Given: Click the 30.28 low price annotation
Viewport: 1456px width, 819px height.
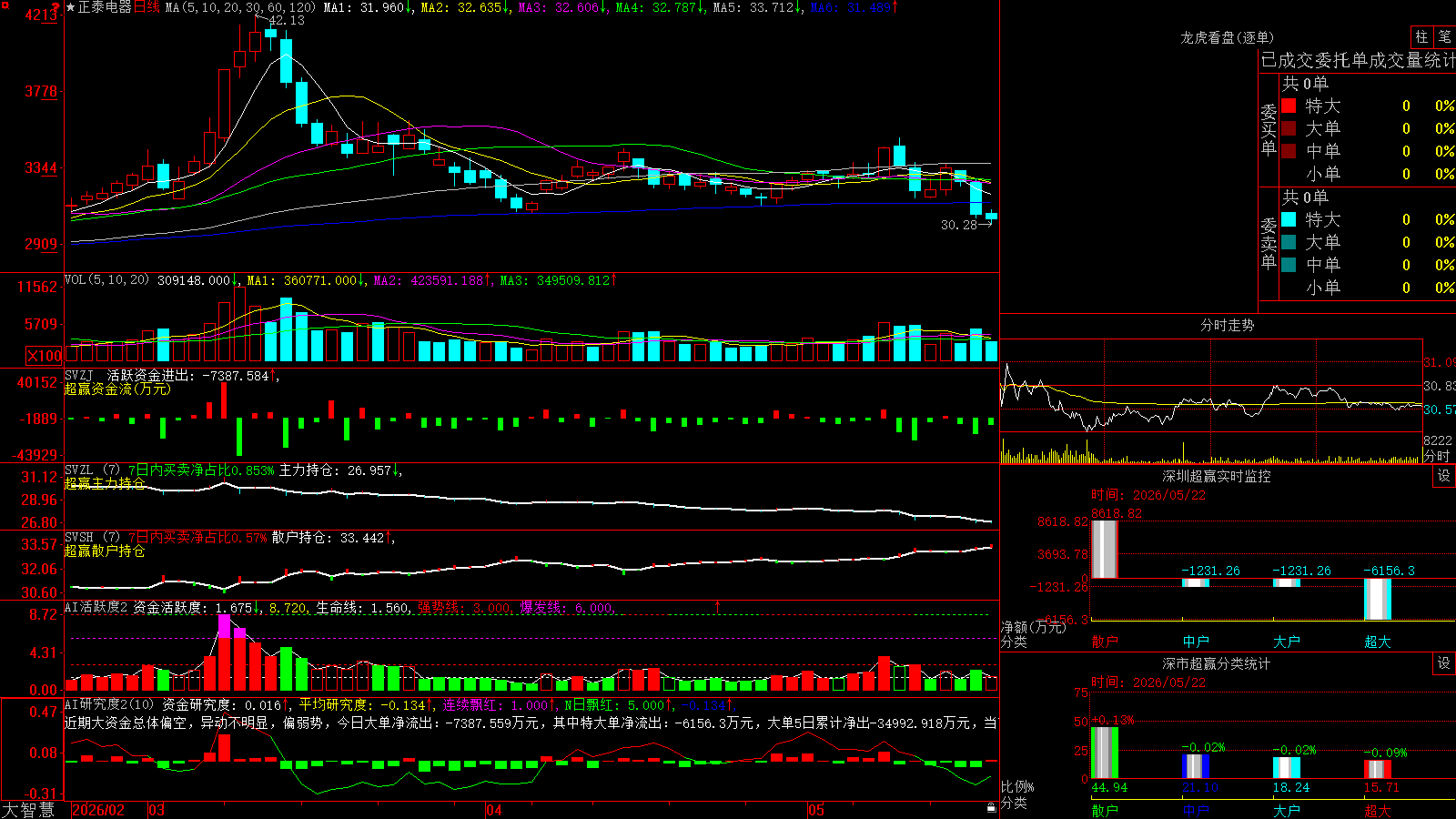Looking at the screenshot, I should 959,225.
